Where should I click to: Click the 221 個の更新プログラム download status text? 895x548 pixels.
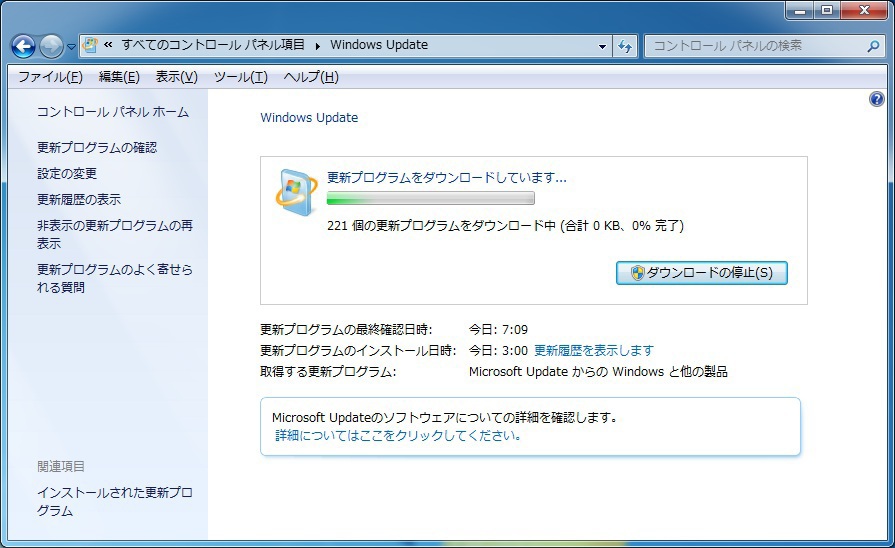coord(505,225)
